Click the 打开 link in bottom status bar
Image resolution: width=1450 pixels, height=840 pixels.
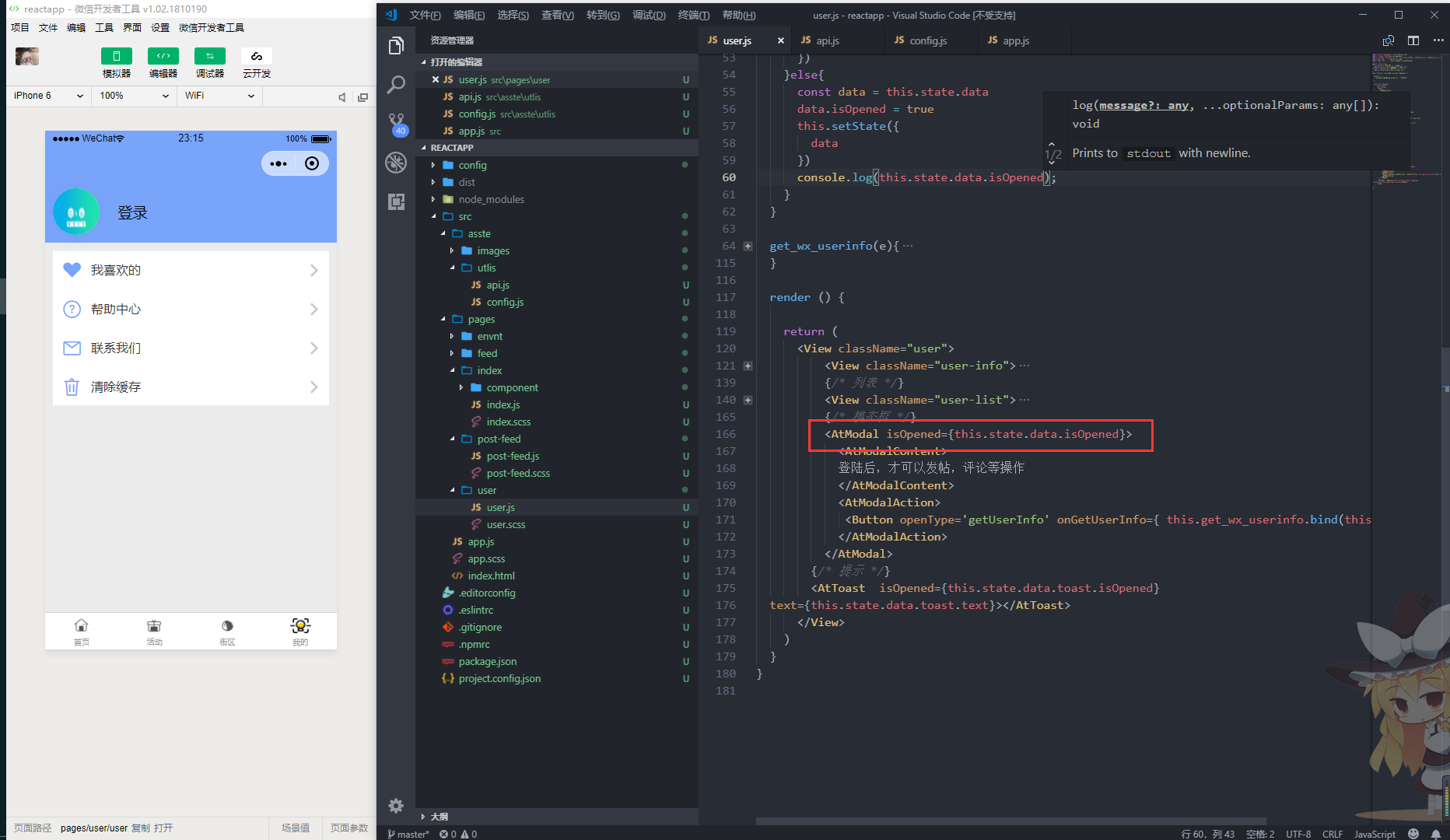(x=163, y=828)
